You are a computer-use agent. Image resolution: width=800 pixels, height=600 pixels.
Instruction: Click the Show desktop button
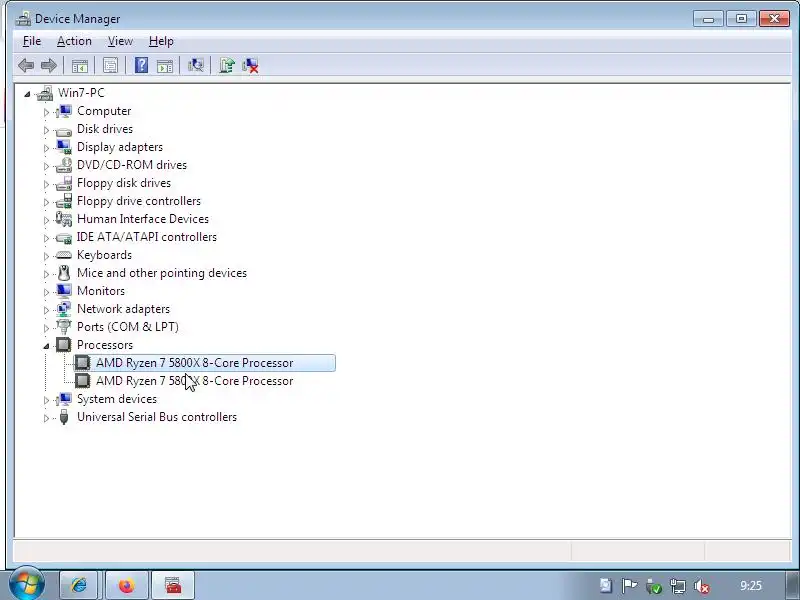coord(792,585)
